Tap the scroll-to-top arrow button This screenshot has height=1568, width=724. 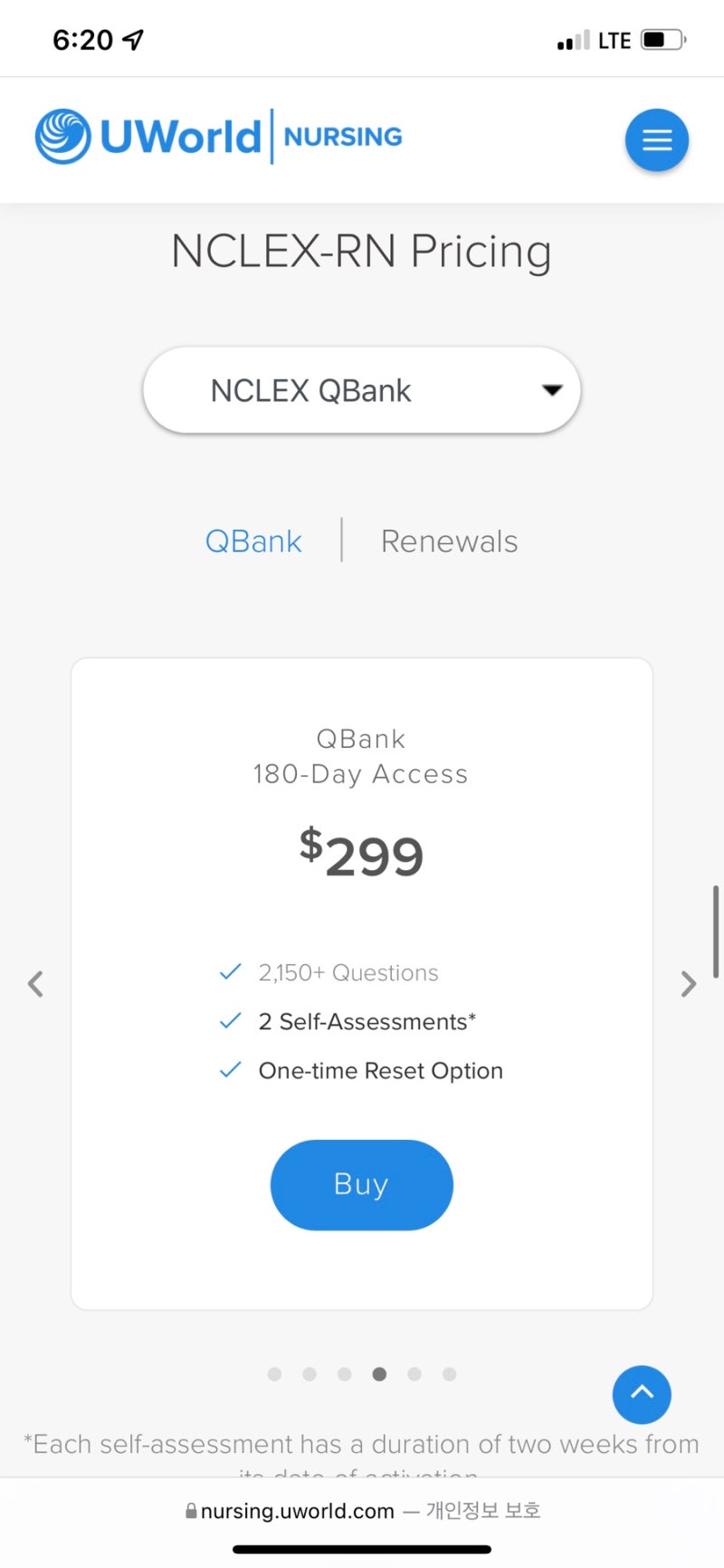pos(642,1394)
